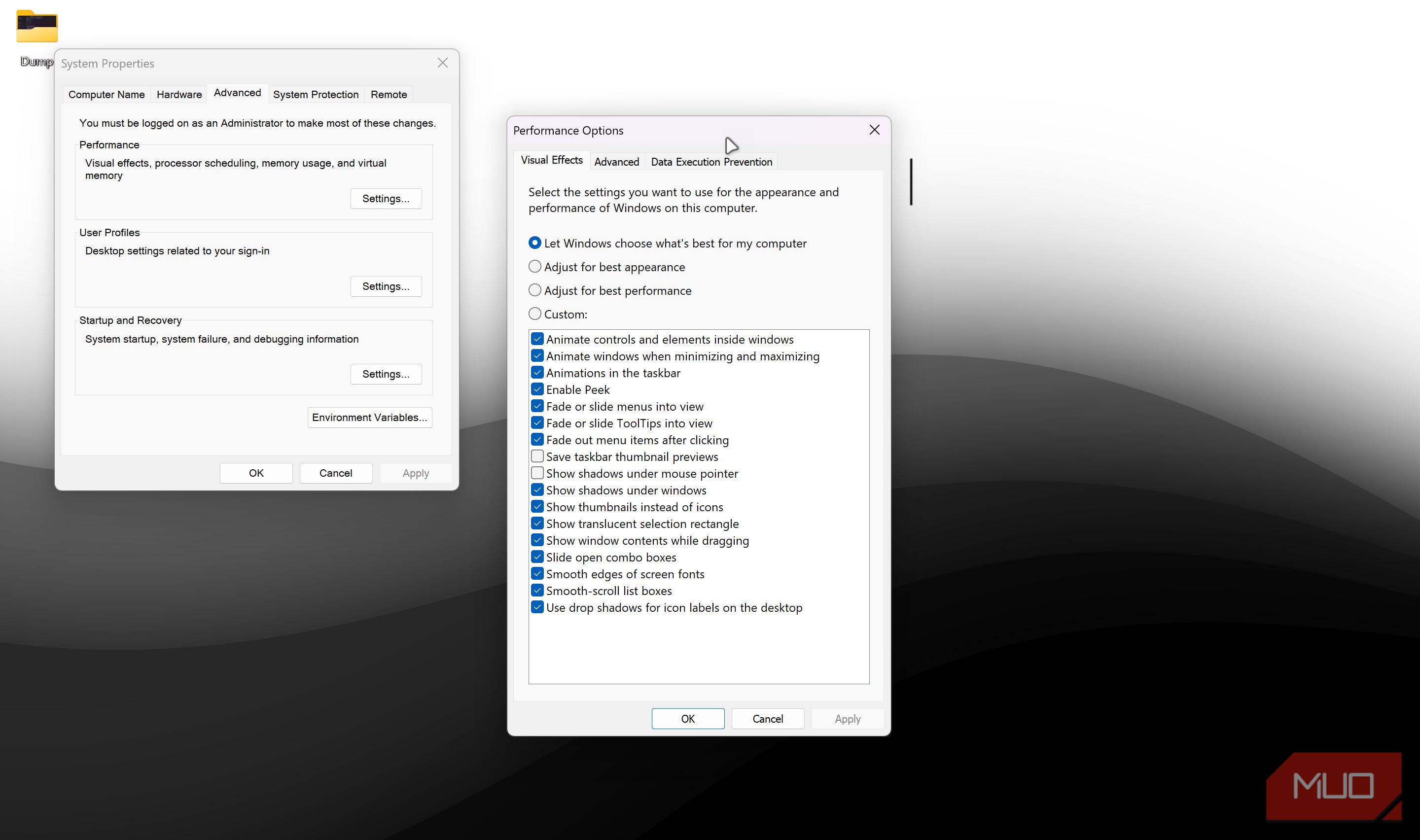1420x840 pixels.
Task: Open Environment Variables dialog
Action: click(x=370, y=418)
